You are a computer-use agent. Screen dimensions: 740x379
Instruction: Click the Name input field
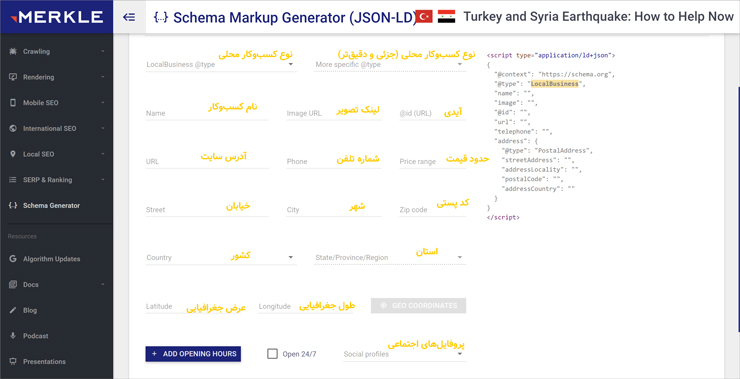pos(207,113)
